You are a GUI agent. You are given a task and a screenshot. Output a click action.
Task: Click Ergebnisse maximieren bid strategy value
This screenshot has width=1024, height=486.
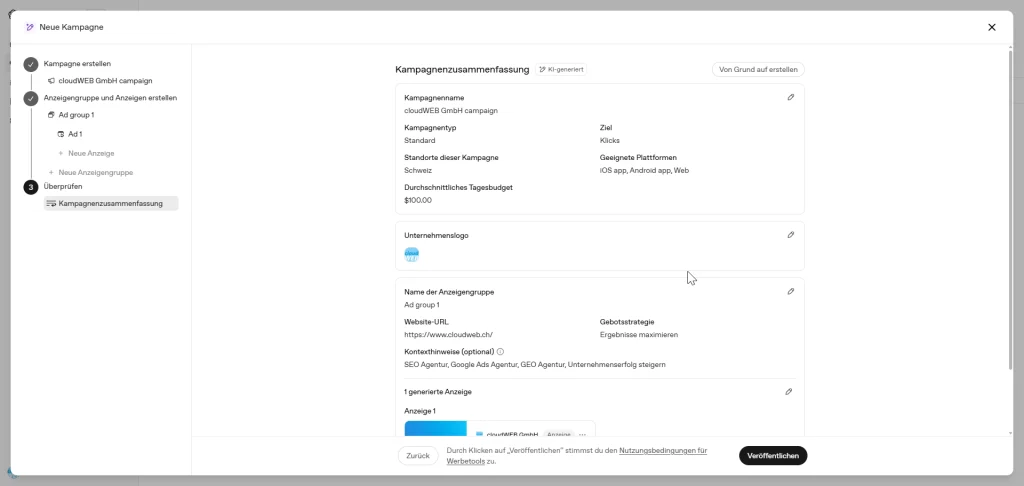click(639, 335)
